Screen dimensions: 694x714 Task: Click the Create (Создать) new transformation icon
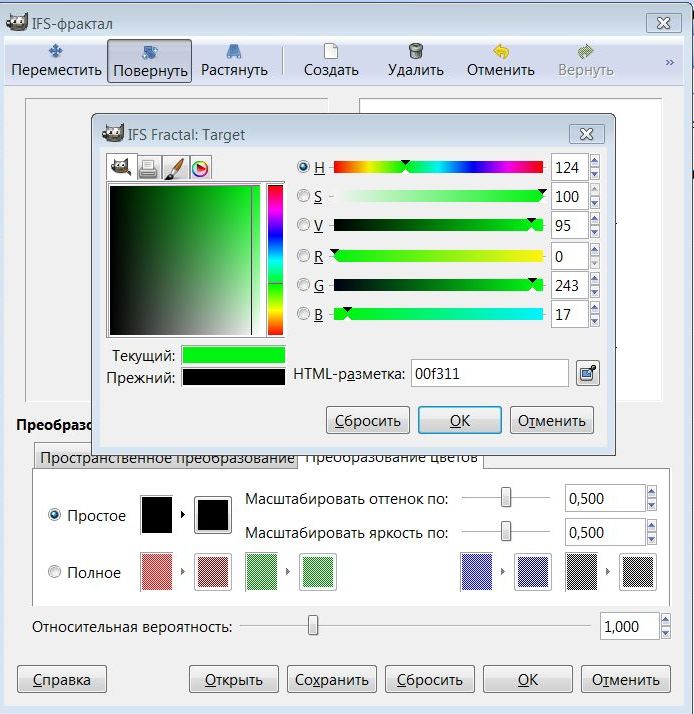[331, 60]
